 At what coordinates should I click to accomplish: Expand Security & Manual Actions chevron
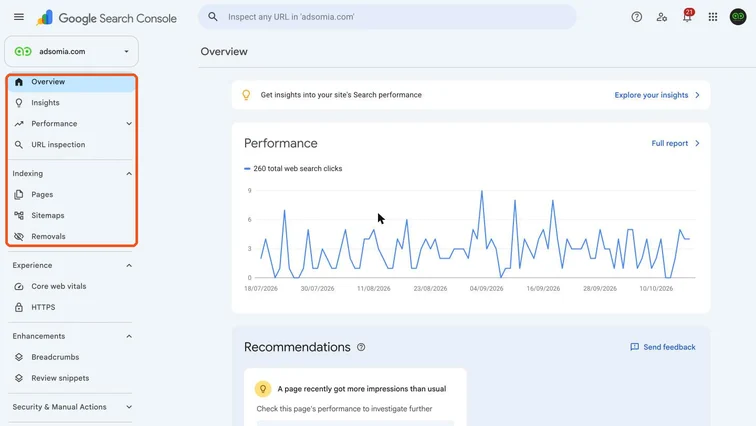[129, 407]
